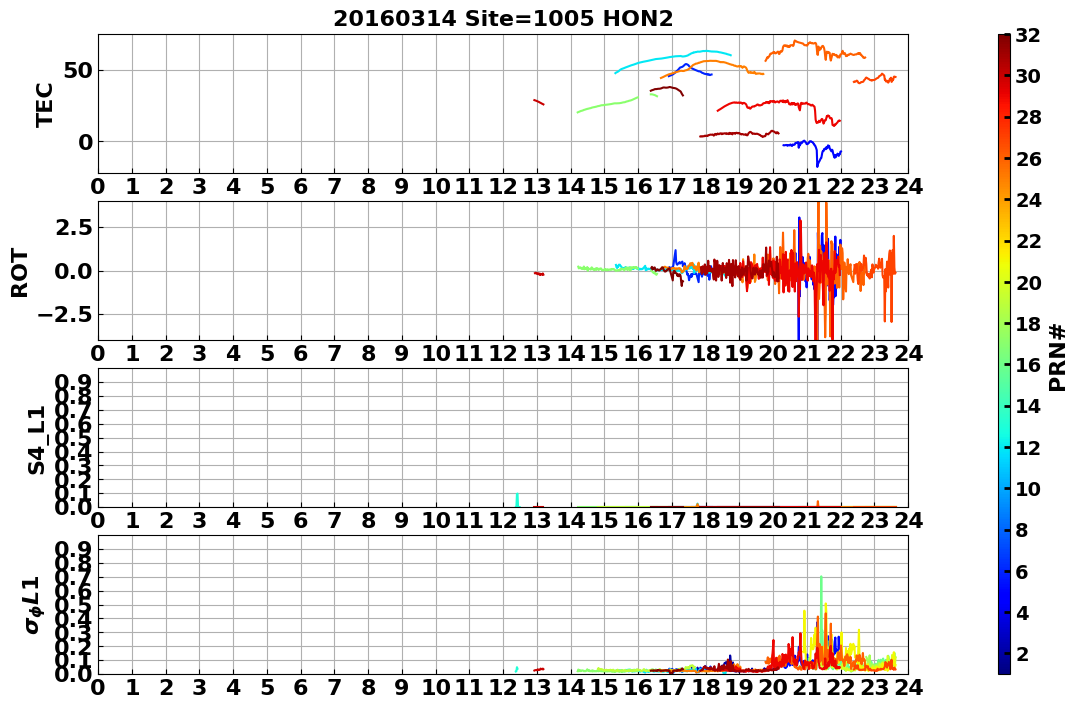
Task: Click the 'TEC' y-axis label
Action: tap(45, 104)
